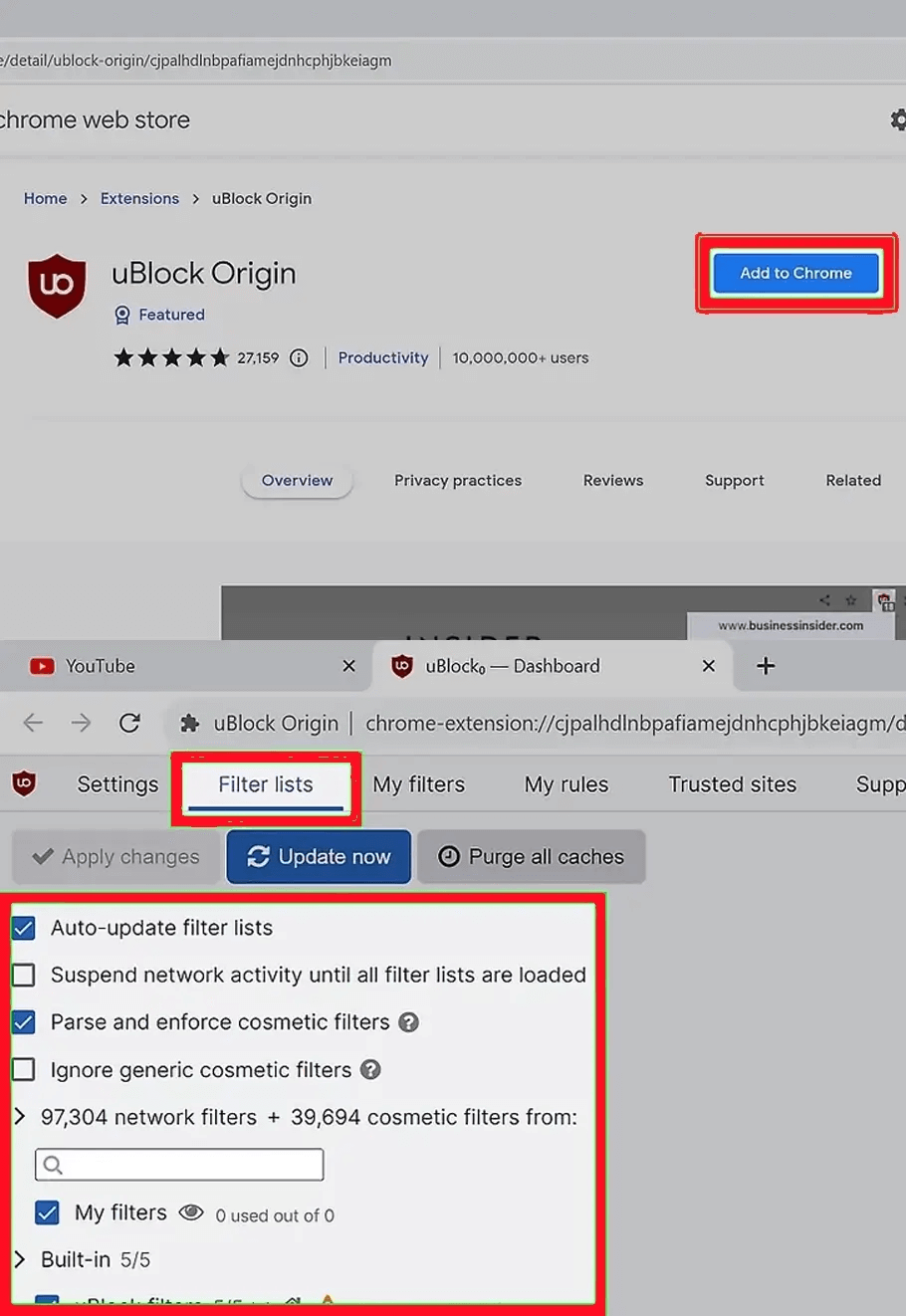Open the Related tab

point(853,481)
